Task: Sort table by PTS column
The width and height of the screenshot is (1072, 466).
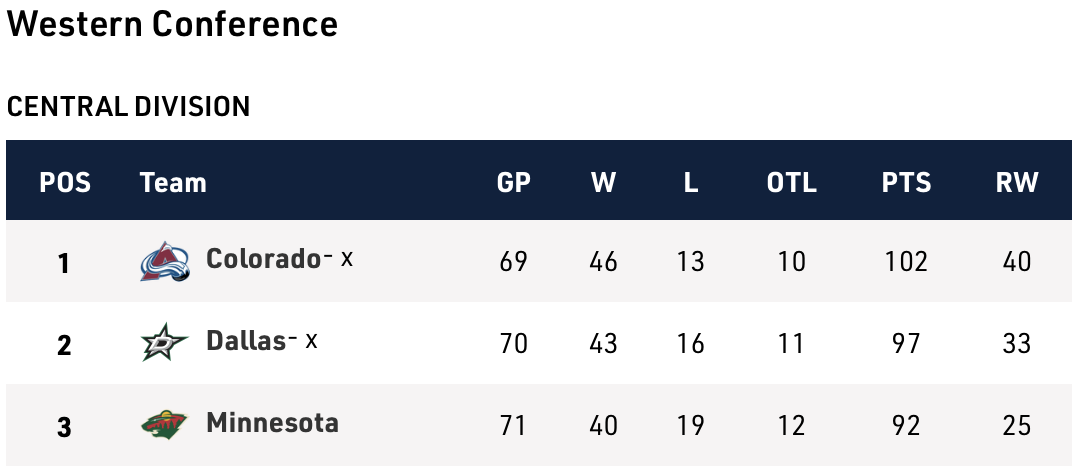Action: tap(906, 182)
